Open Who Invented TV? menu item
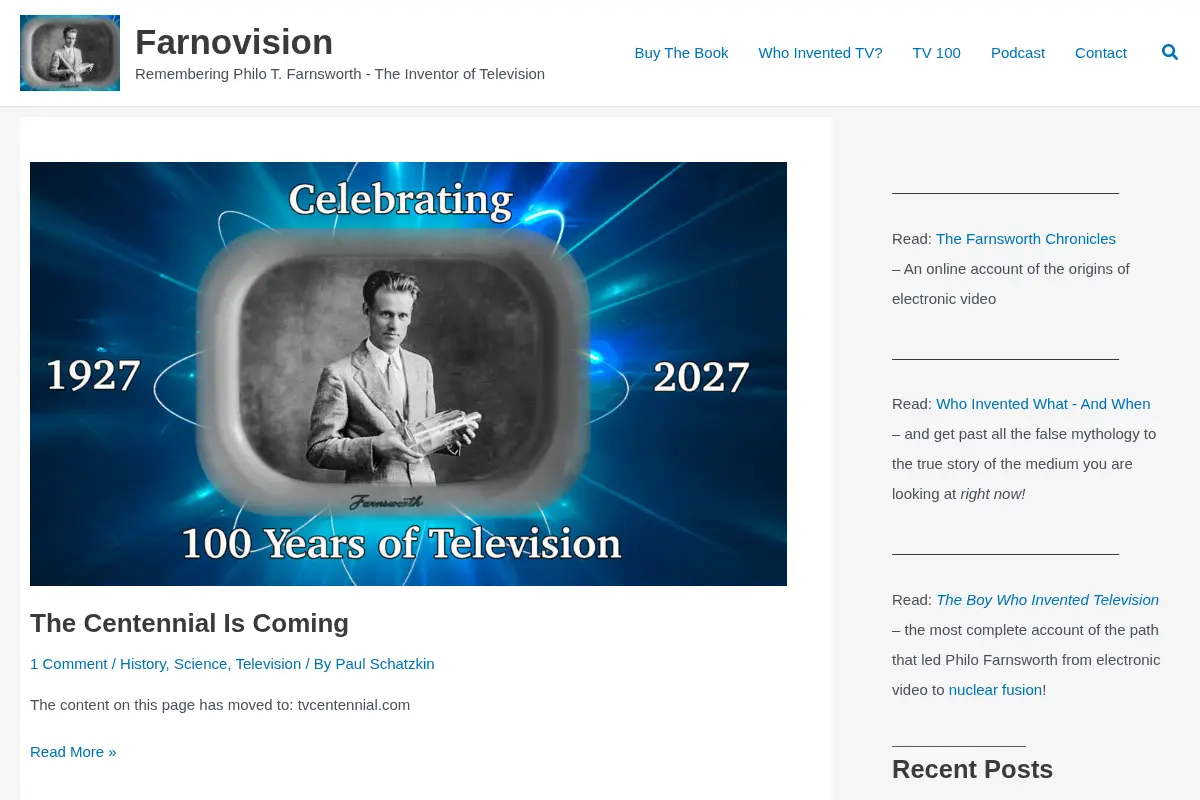Viewport: 1200px width, 800px height. click(x=820, y=53)
